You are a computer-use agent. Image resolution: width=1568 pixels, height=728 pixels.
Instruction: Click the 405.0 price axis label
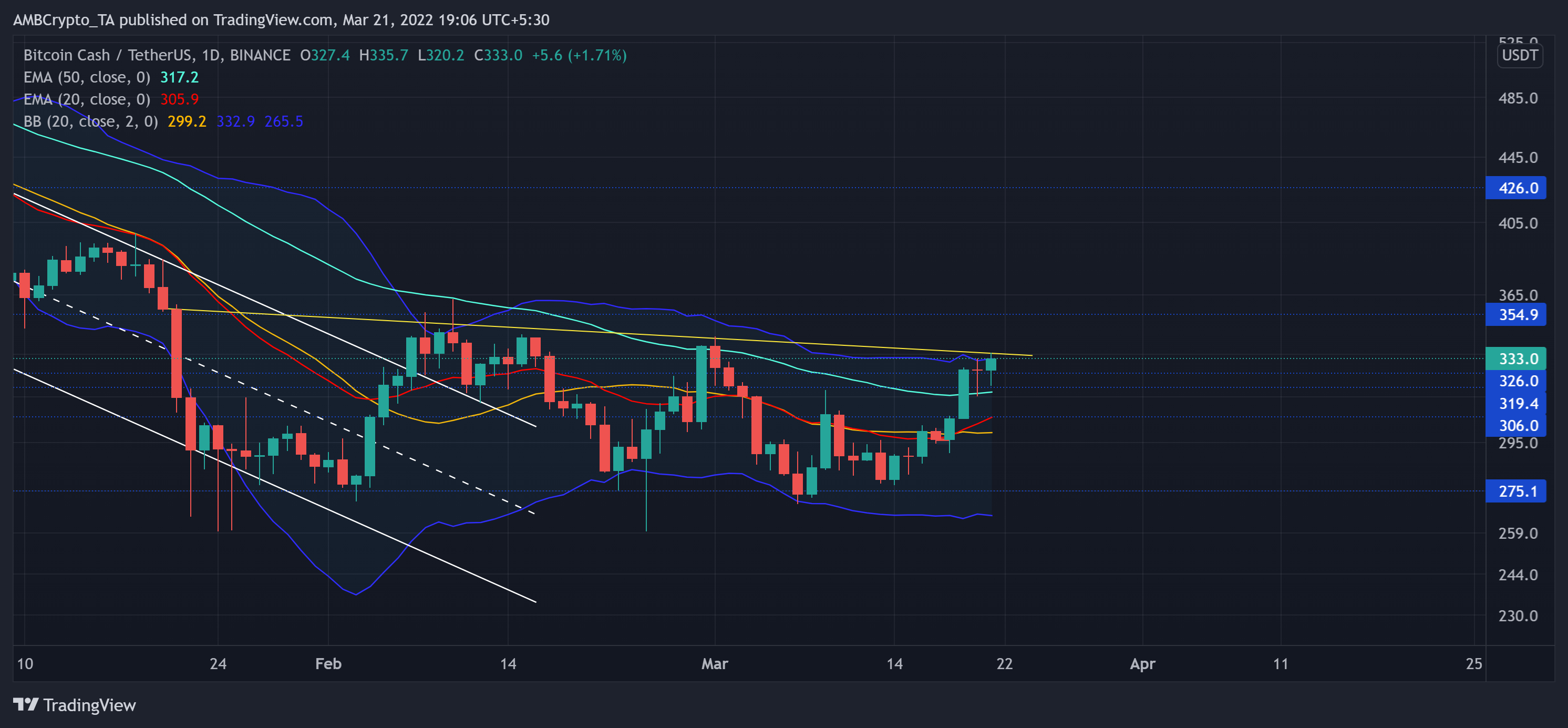[1518, 223]
